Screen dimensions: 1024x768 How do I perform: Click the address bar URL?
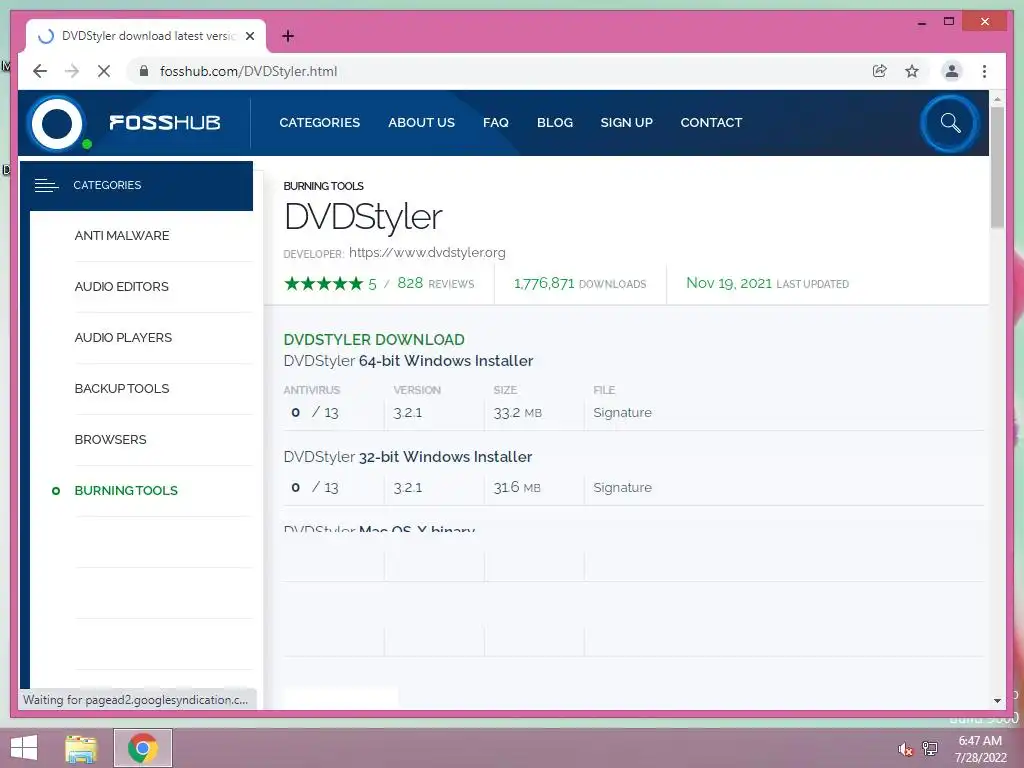click(x=248, y=71)
